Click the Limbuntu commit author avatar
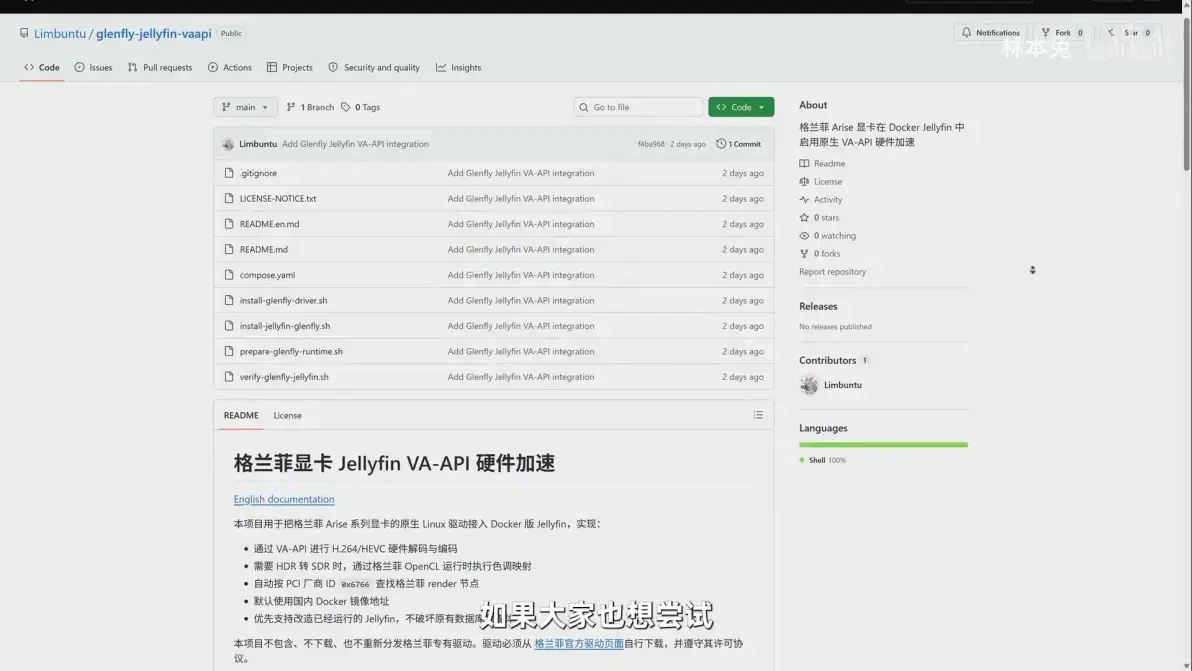Screen dimensions: 1192x671 tap(228, 144)
